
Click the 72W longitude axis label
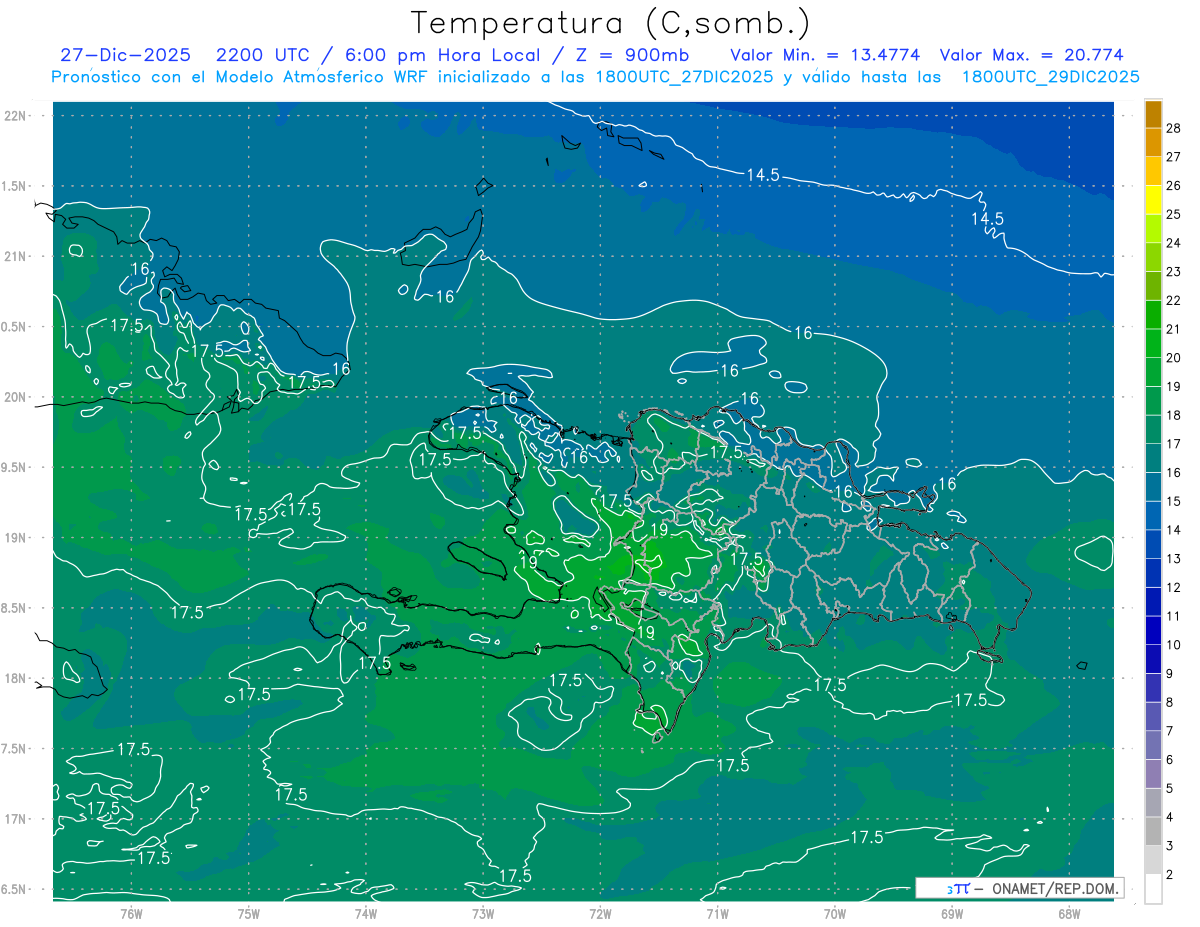600,913
